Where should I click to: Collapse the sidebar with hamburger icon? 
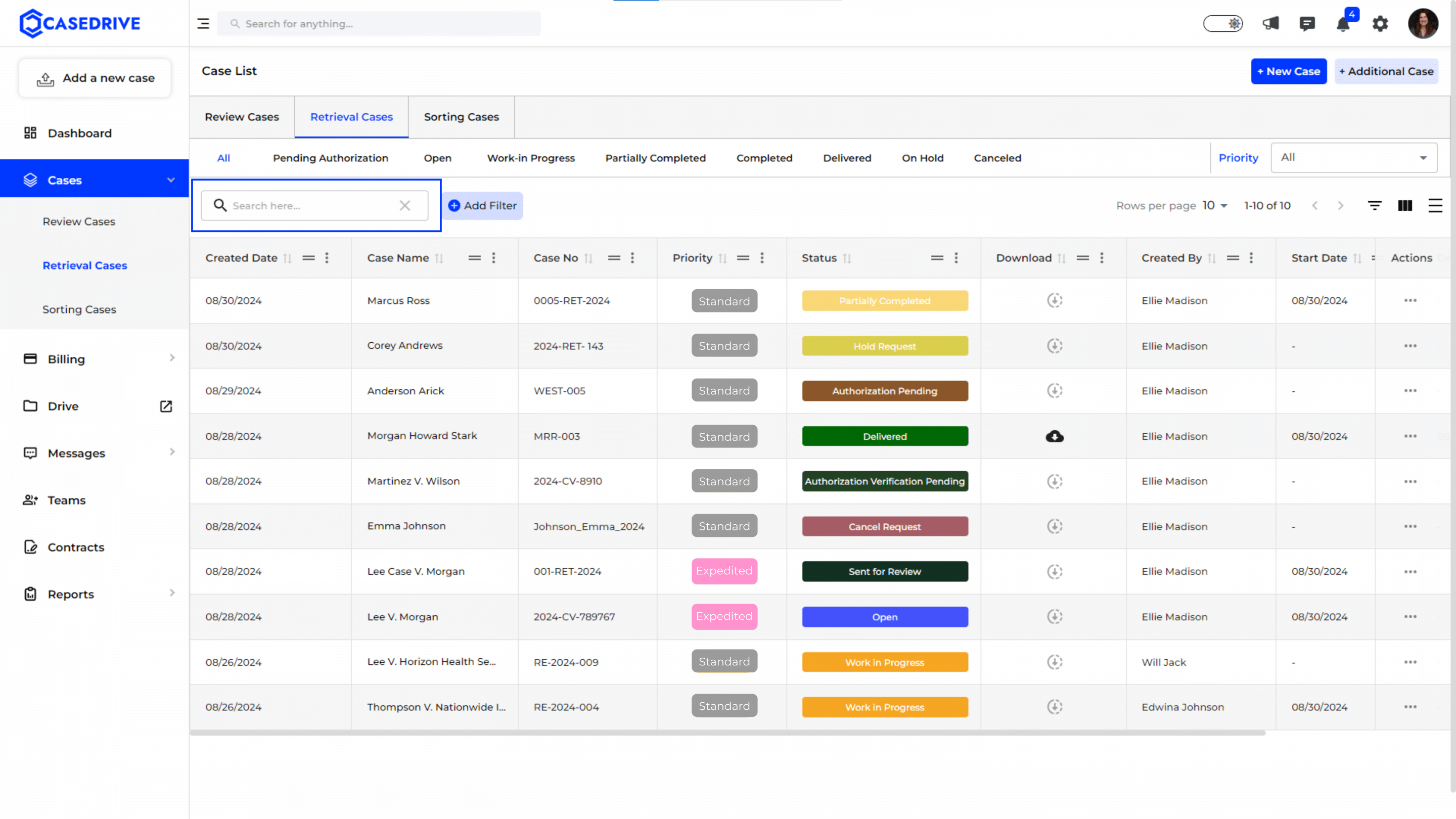point(203,24)
